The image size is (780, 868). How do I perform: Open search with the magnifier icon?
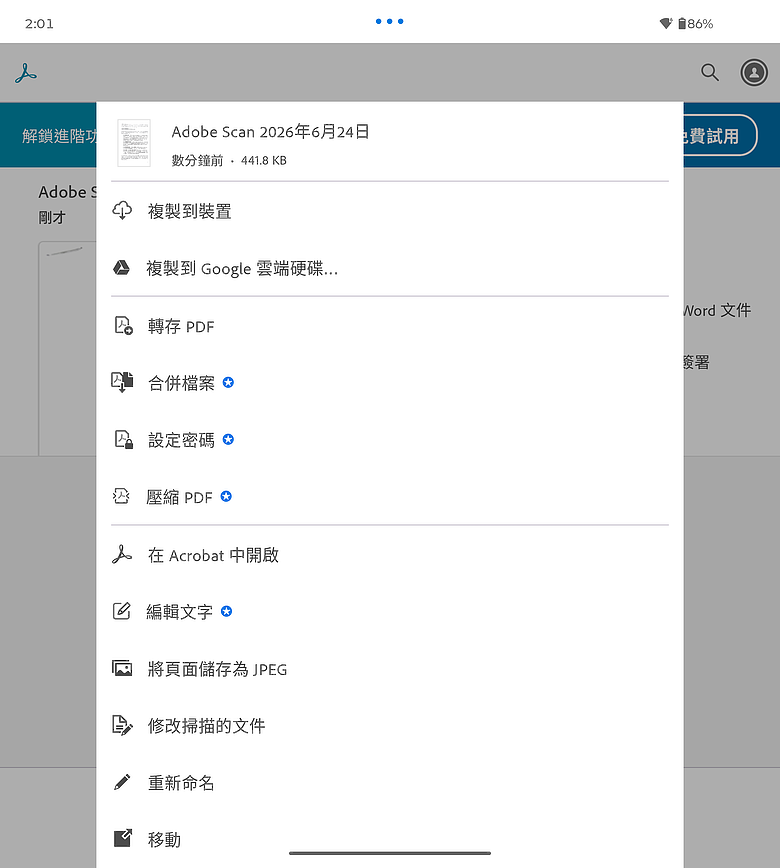coord(710,73)
